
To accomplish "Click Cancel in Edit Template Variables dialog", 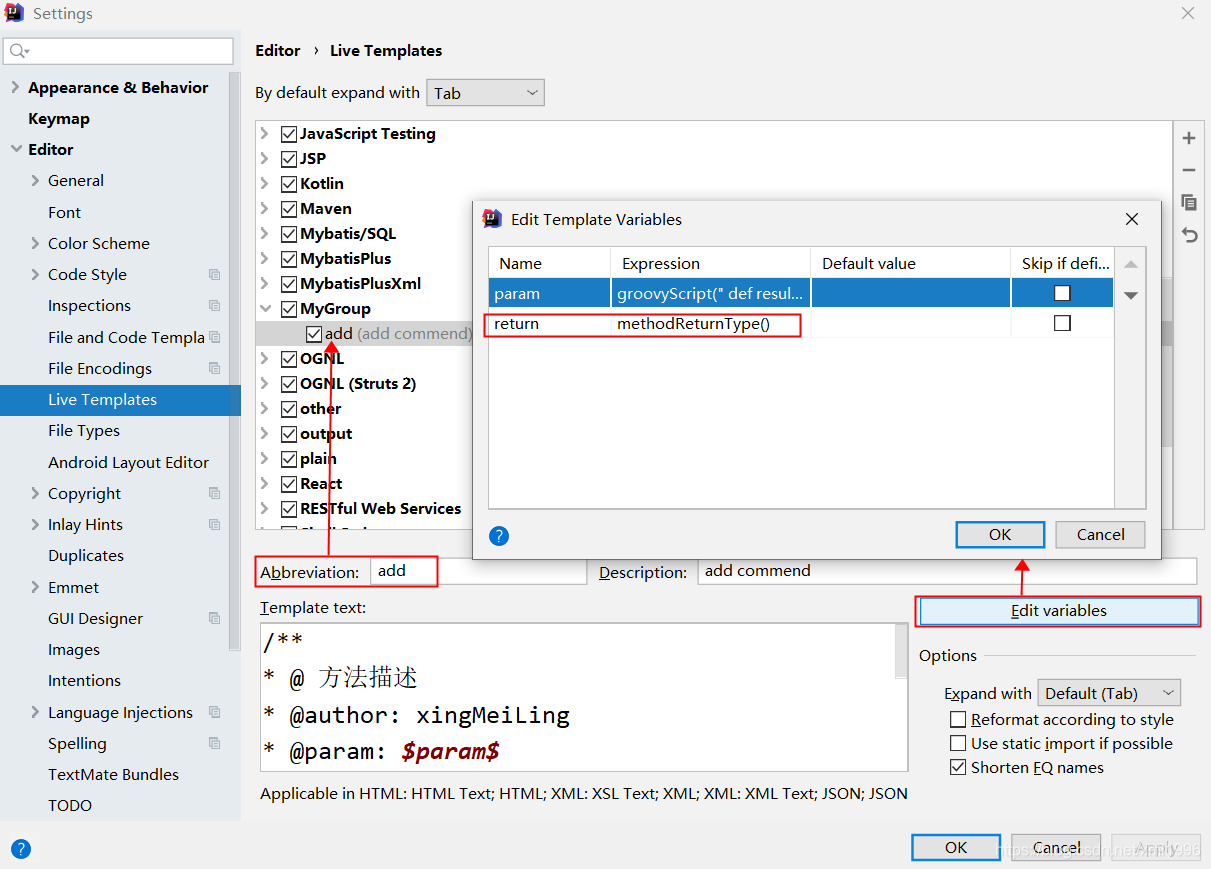I will (1100, 535).
